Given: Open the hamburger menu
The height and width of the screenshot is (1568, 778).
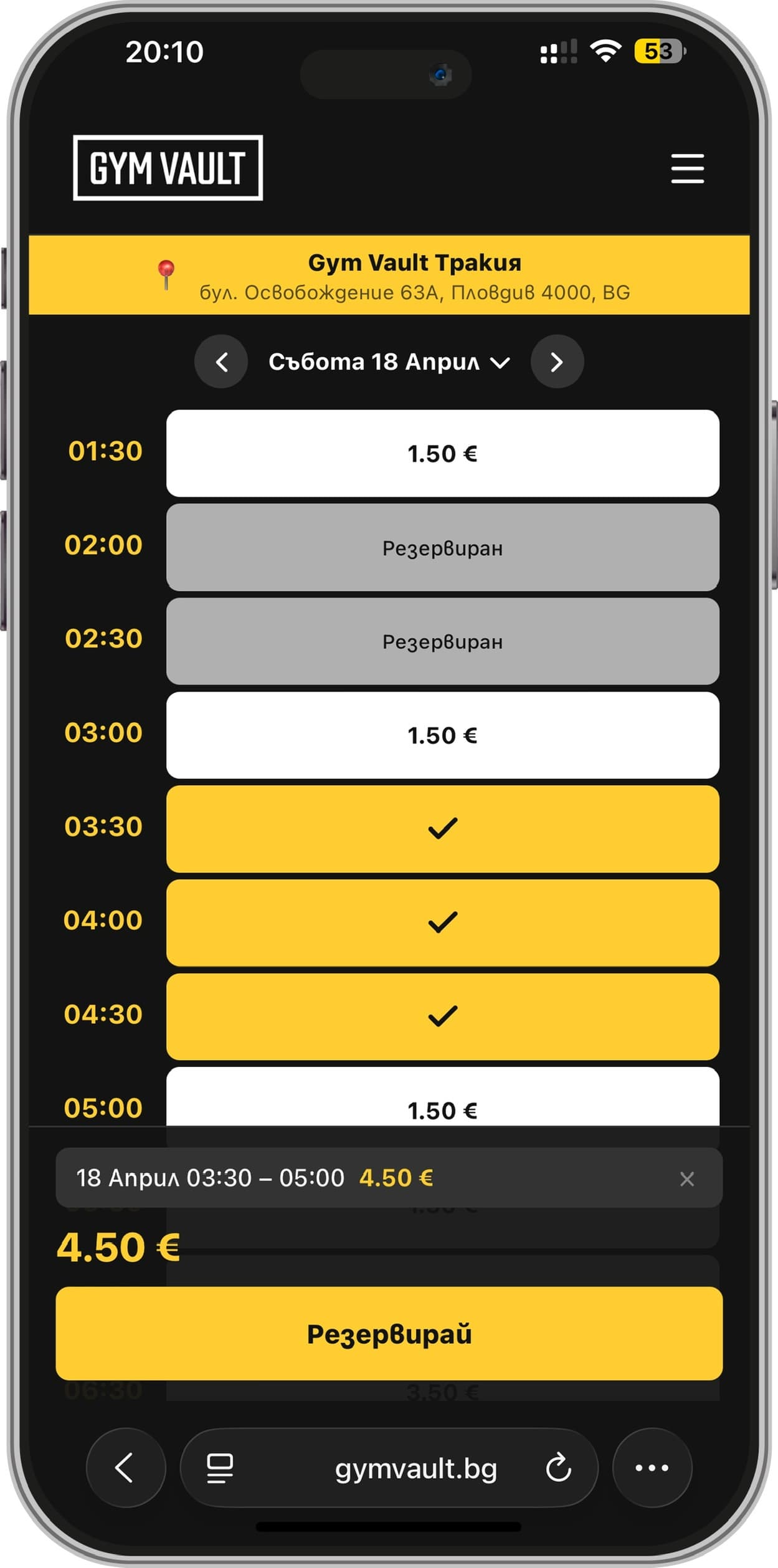Looking at the screenshot, I should (687, 168).
